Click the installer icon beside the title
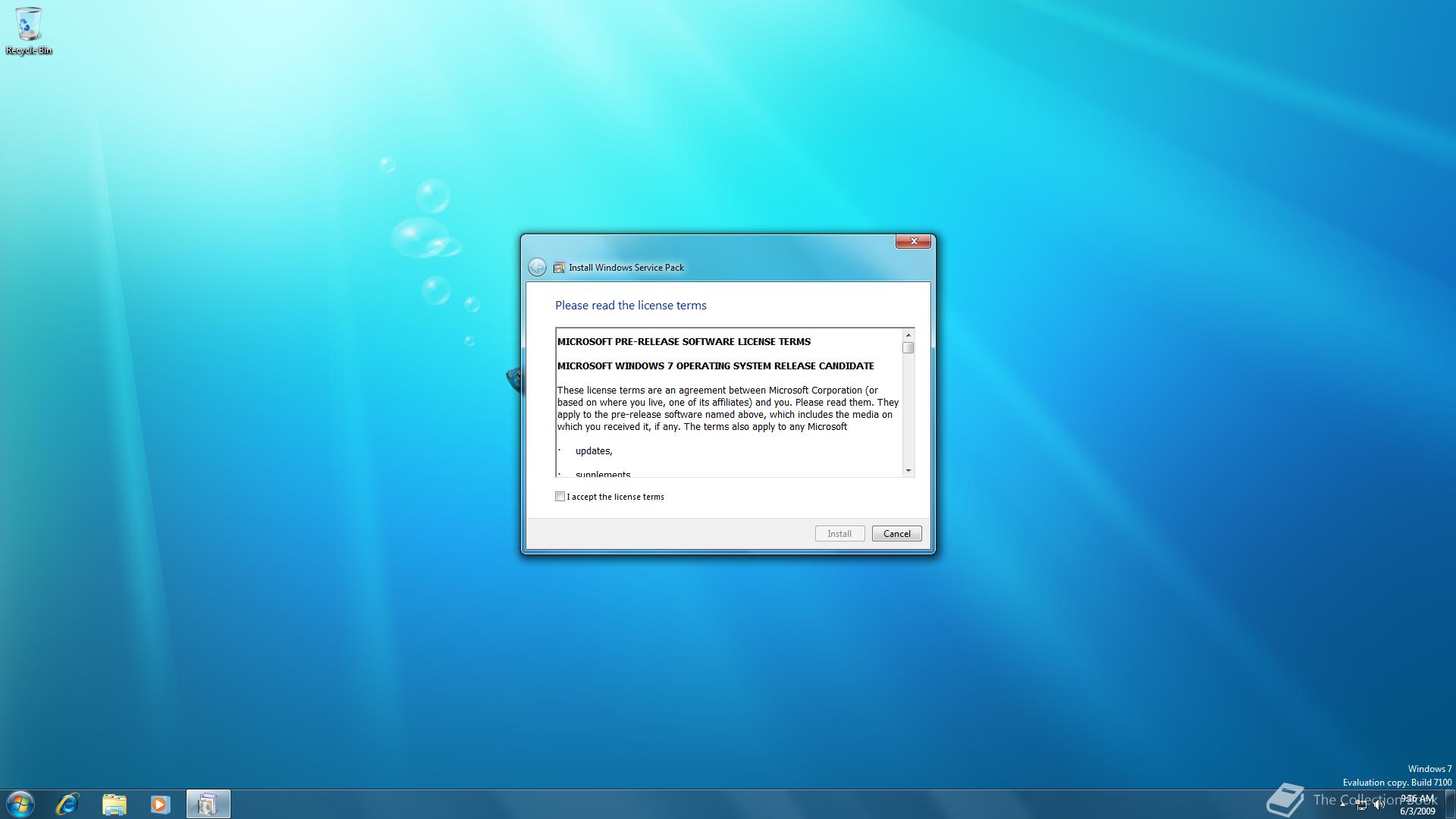The height and width of the screenshot is (819, 1456). coord(559,267)
